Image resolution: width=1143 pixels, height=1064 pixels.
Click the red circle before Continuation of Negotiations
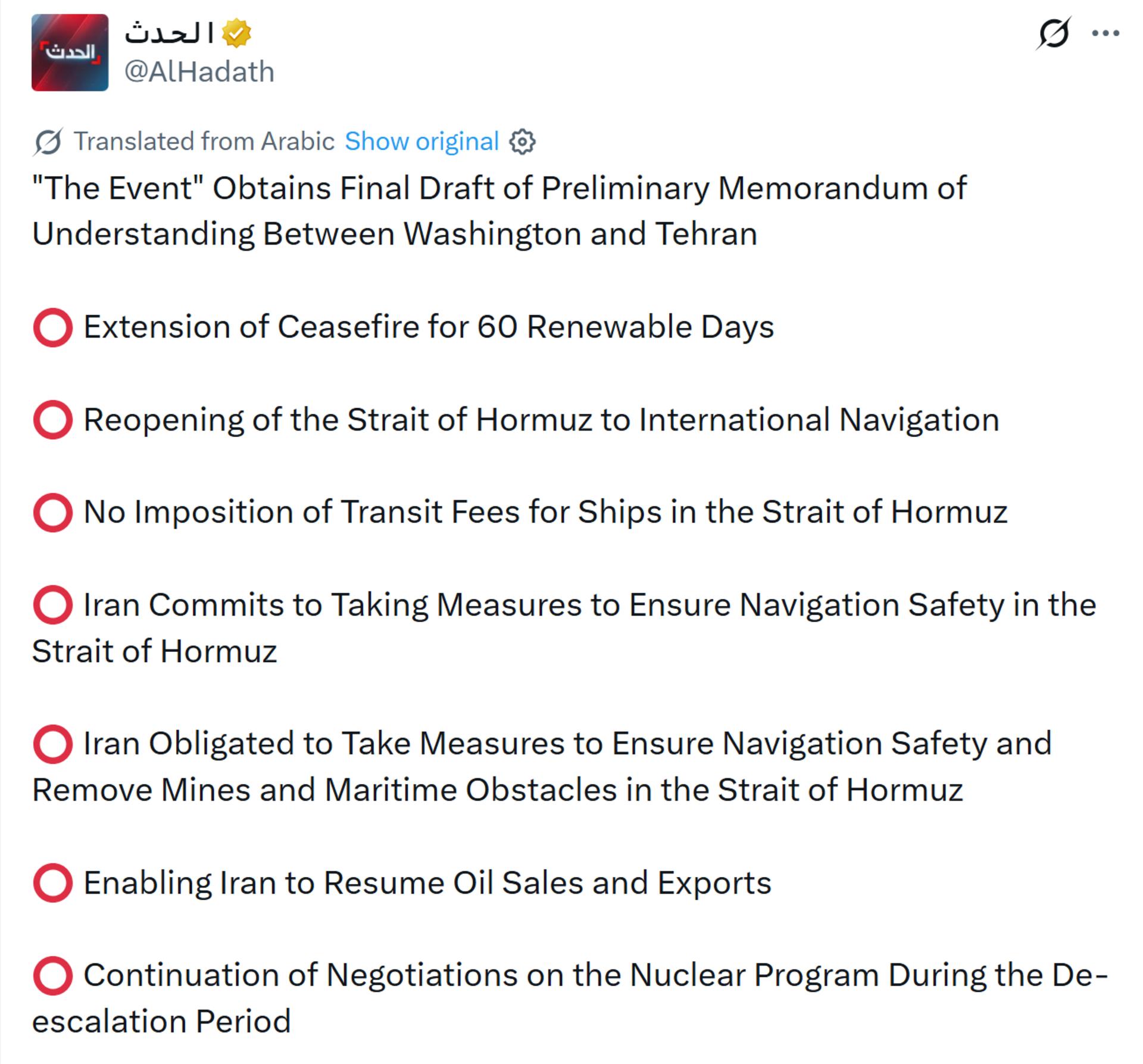(53, 975)
